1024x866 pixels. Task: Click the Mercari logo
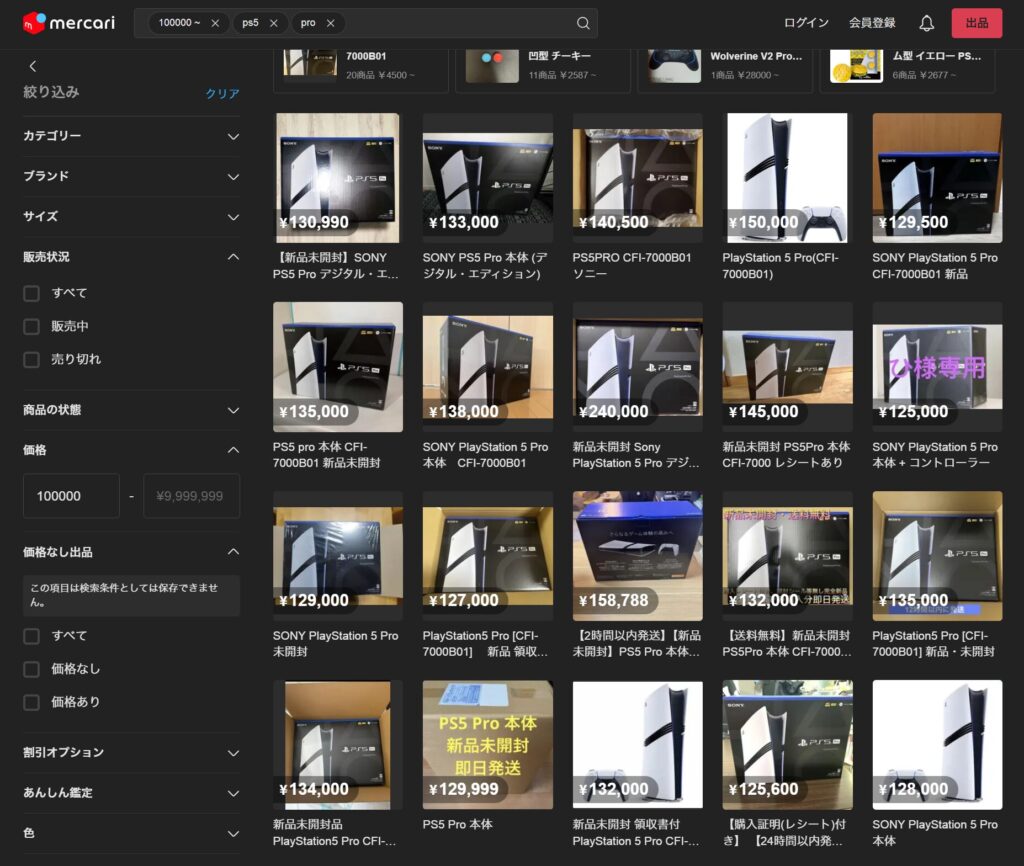(x=69, y=23)
